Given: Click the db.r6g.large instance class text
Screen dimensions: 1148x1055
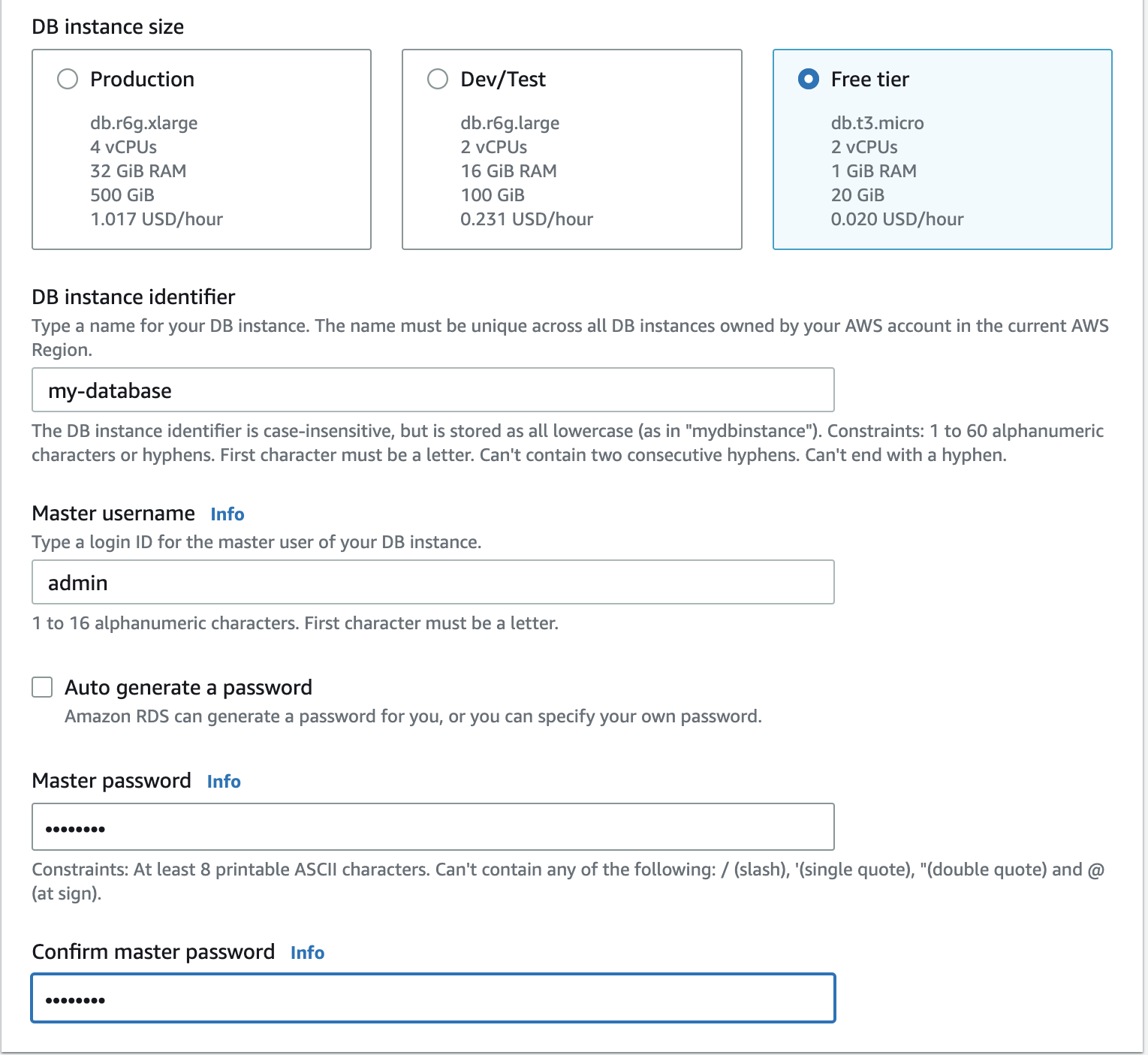Looking at the screenshot, I should point(510,123).
